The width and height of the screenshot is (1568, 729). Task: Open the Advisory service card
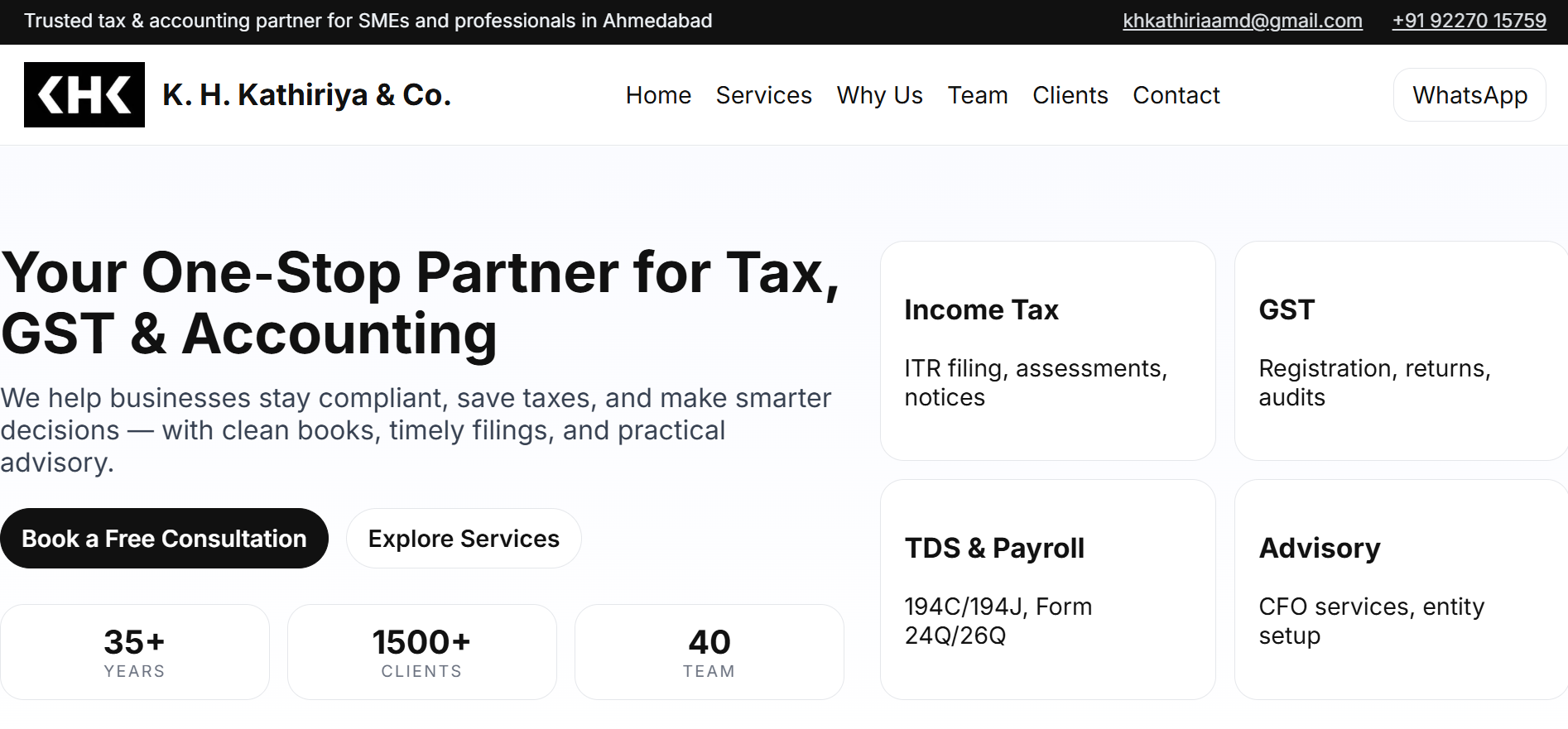pyautogui.click(x=1401, y=589)
